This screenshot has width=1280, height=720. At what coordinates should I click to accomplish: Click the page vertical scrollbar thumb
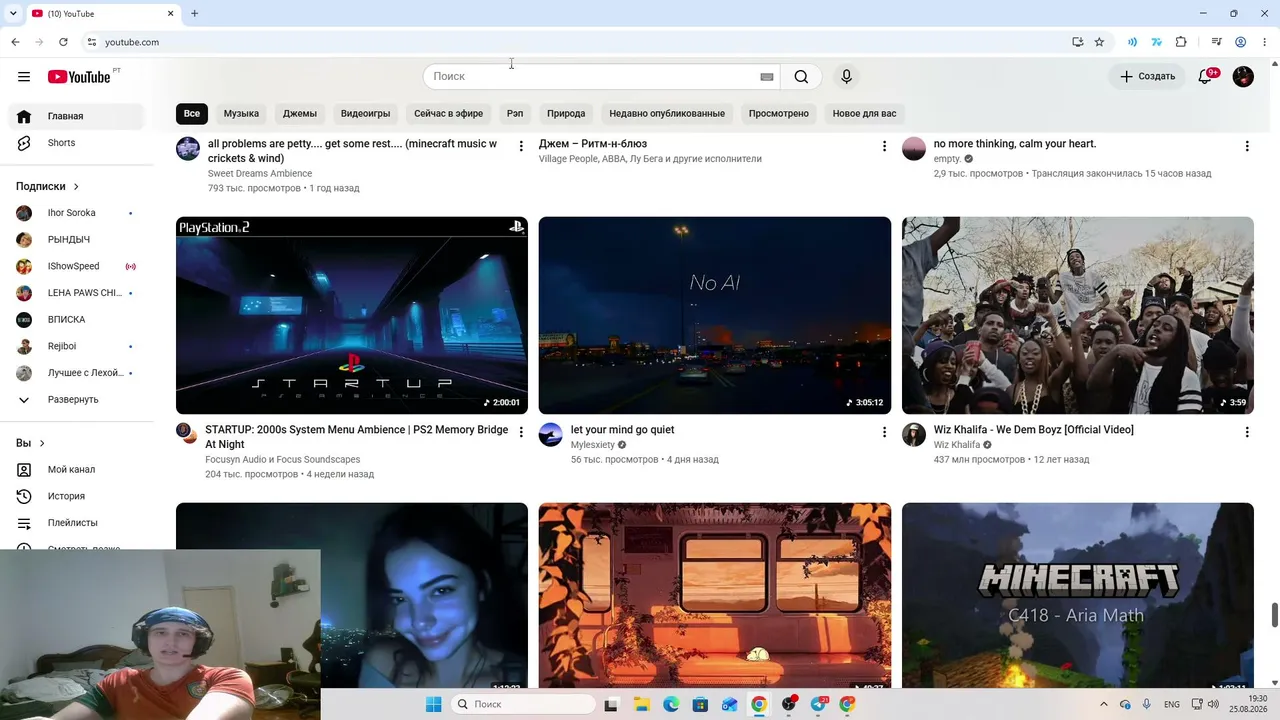(x=1275, y=615)
